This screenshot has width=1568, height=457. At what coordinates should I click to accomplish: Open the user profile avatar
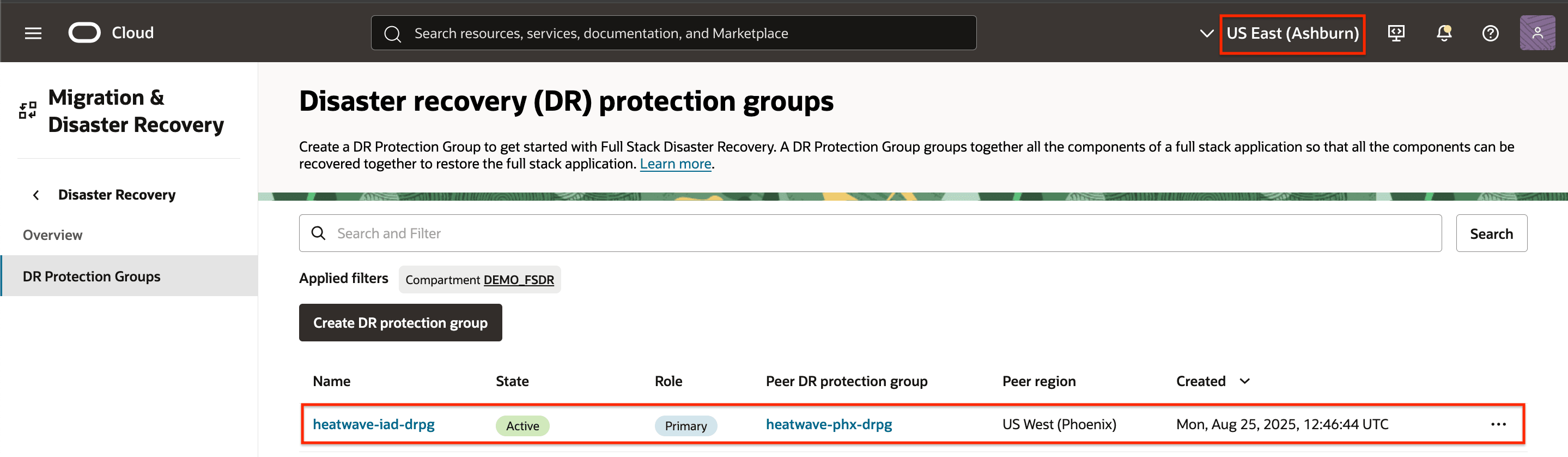click(x=1537, y=33)
